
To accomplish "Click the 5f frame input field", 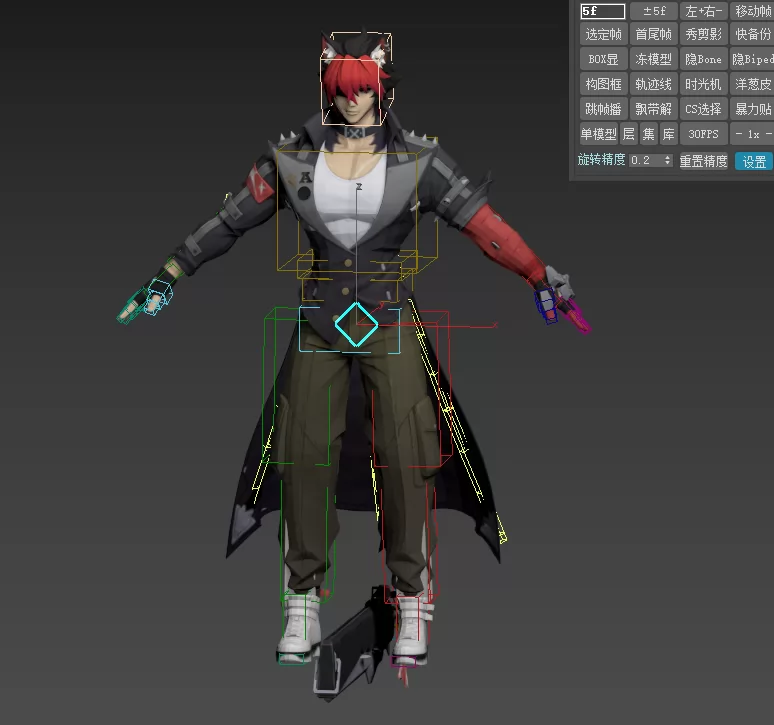I will [x=602, y=11].
